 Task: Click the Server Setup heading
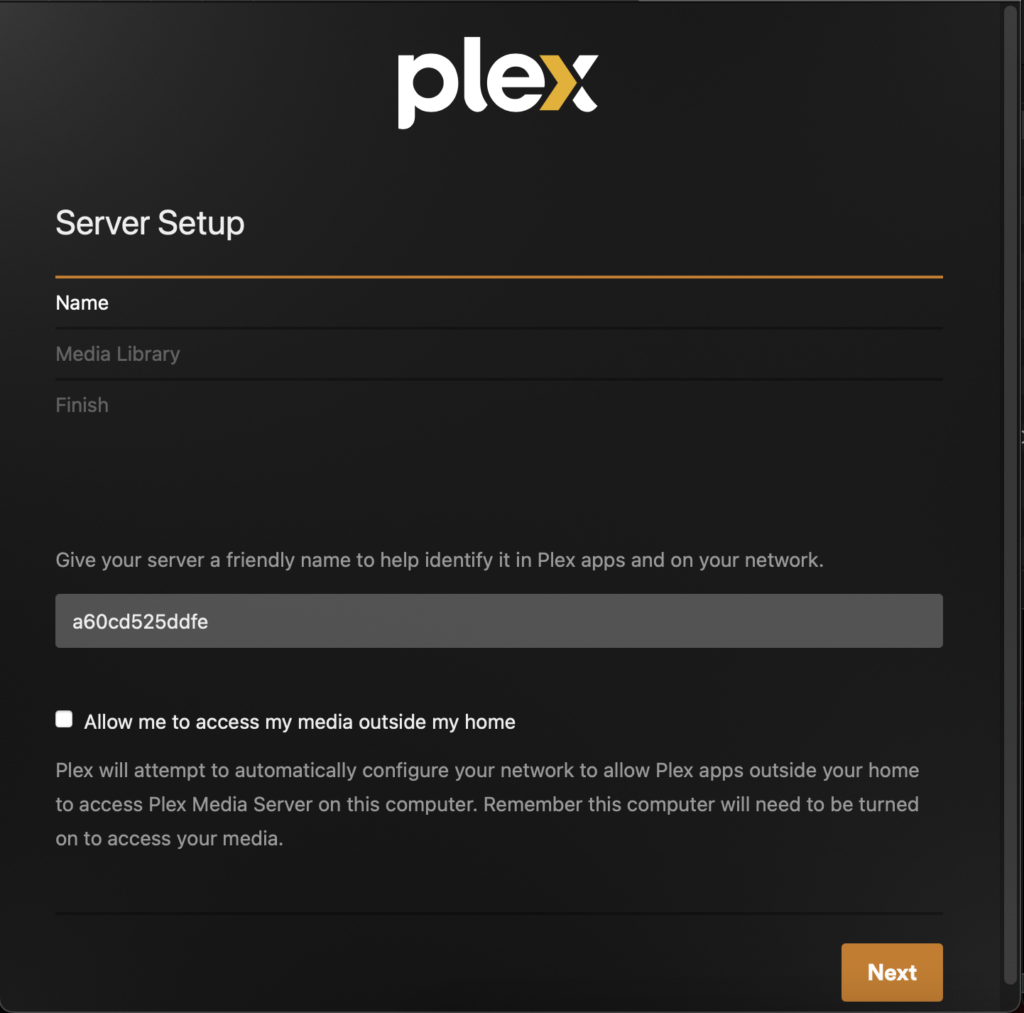[150, 223]
